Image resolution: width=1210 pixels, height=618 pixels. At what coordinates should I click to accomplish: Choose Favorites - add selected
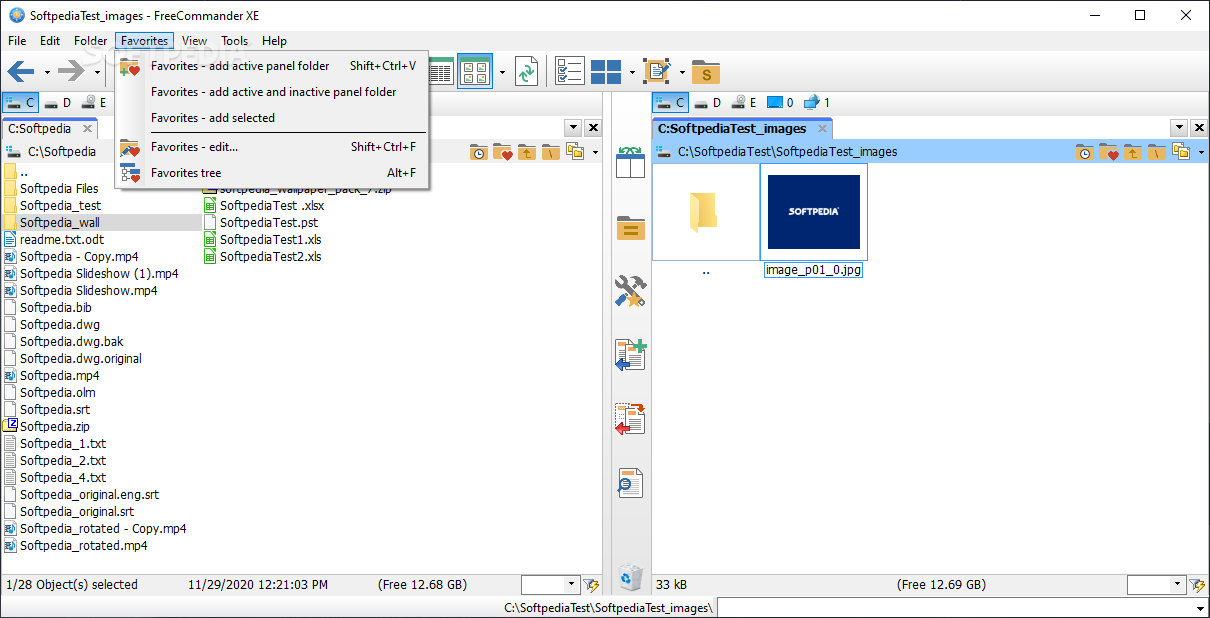[272, 118]
